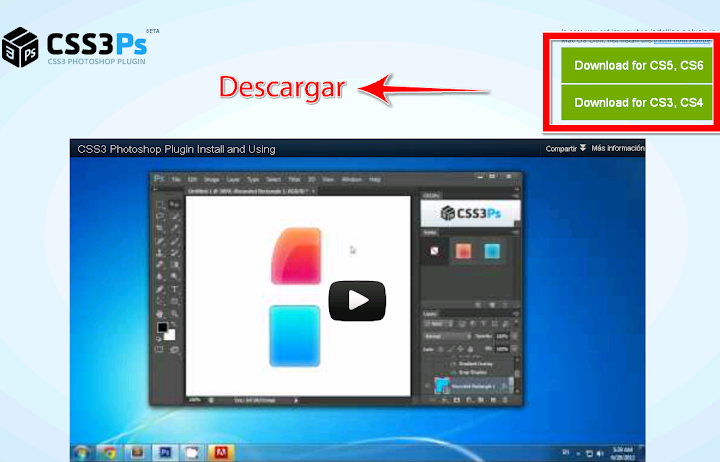Viewport: 720px width, 462px height.
Task: Click the red Adobe icon in the video's taskbar
Action: tap(221, 453)
